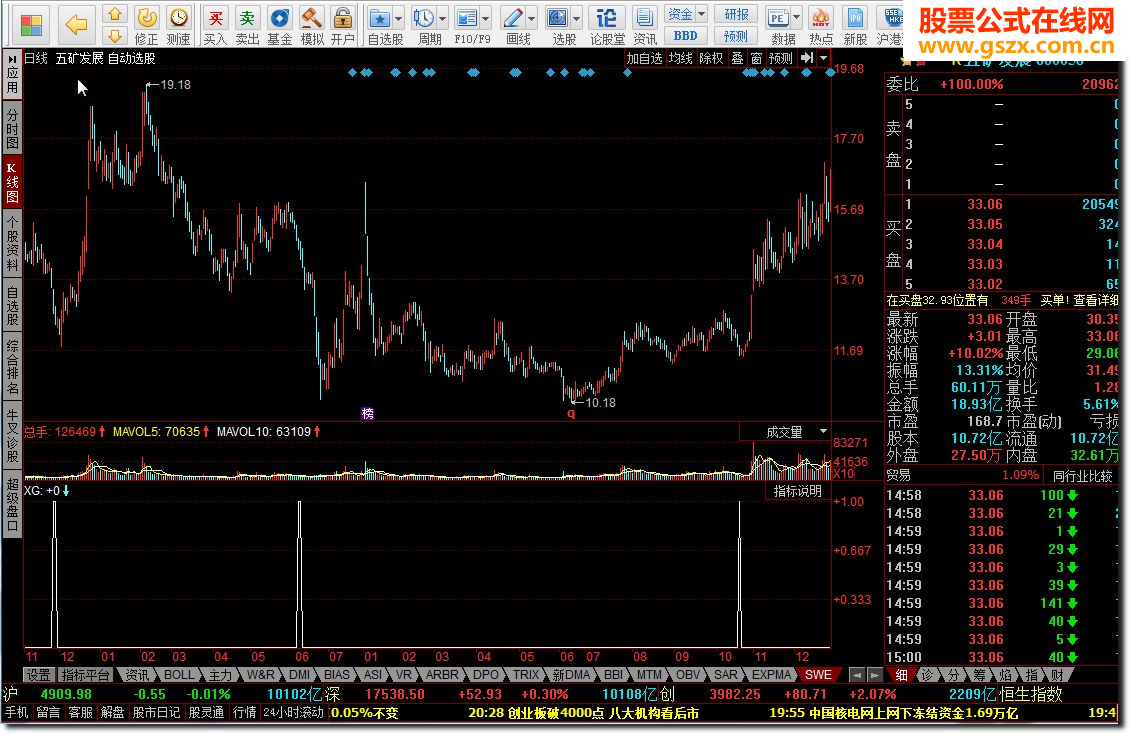Collapse the left sidebar with the top arrow
The height and width of the screenshot is (734, 1131).
12,59
